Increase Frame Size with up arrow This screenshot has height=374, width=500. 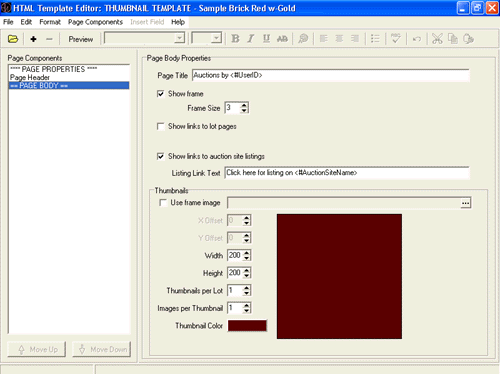click(x=244, y=105)
